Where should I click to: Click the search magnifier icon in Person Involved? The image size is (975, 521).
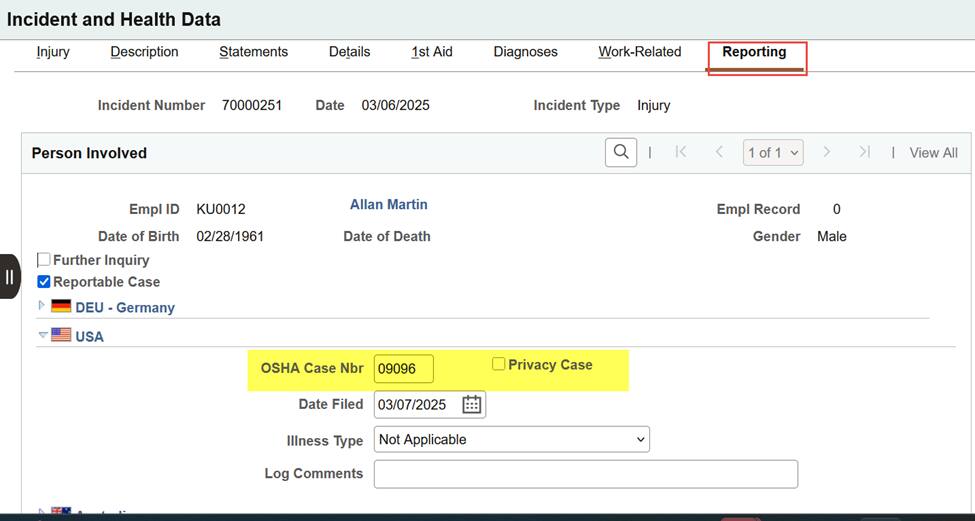[621, 152]
